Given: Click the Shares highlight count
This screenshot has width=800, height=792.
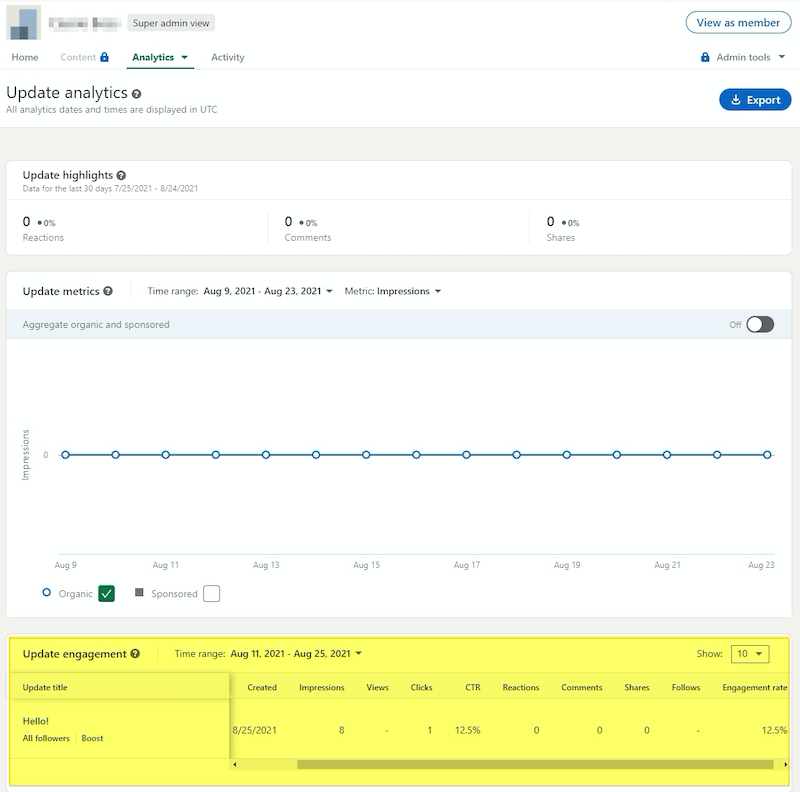Looking at the screenshot, I should pyautogui.click(x=551, y=221).
